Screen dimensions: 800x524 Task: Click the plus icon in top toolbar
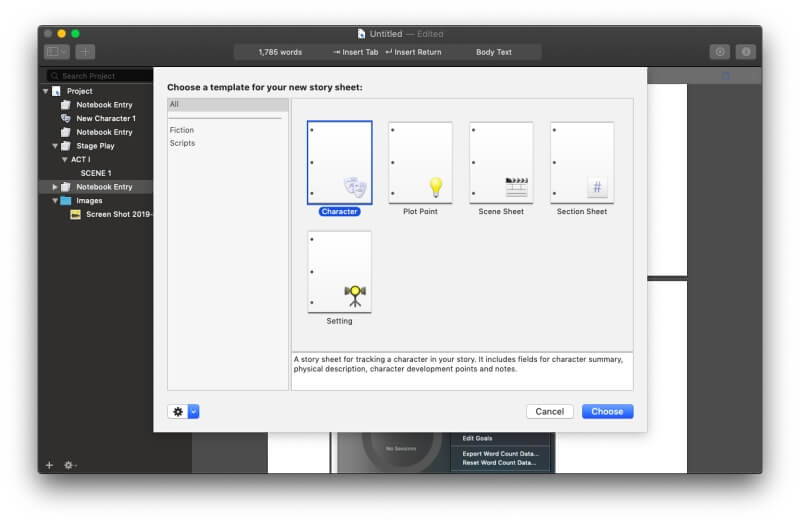85,51
